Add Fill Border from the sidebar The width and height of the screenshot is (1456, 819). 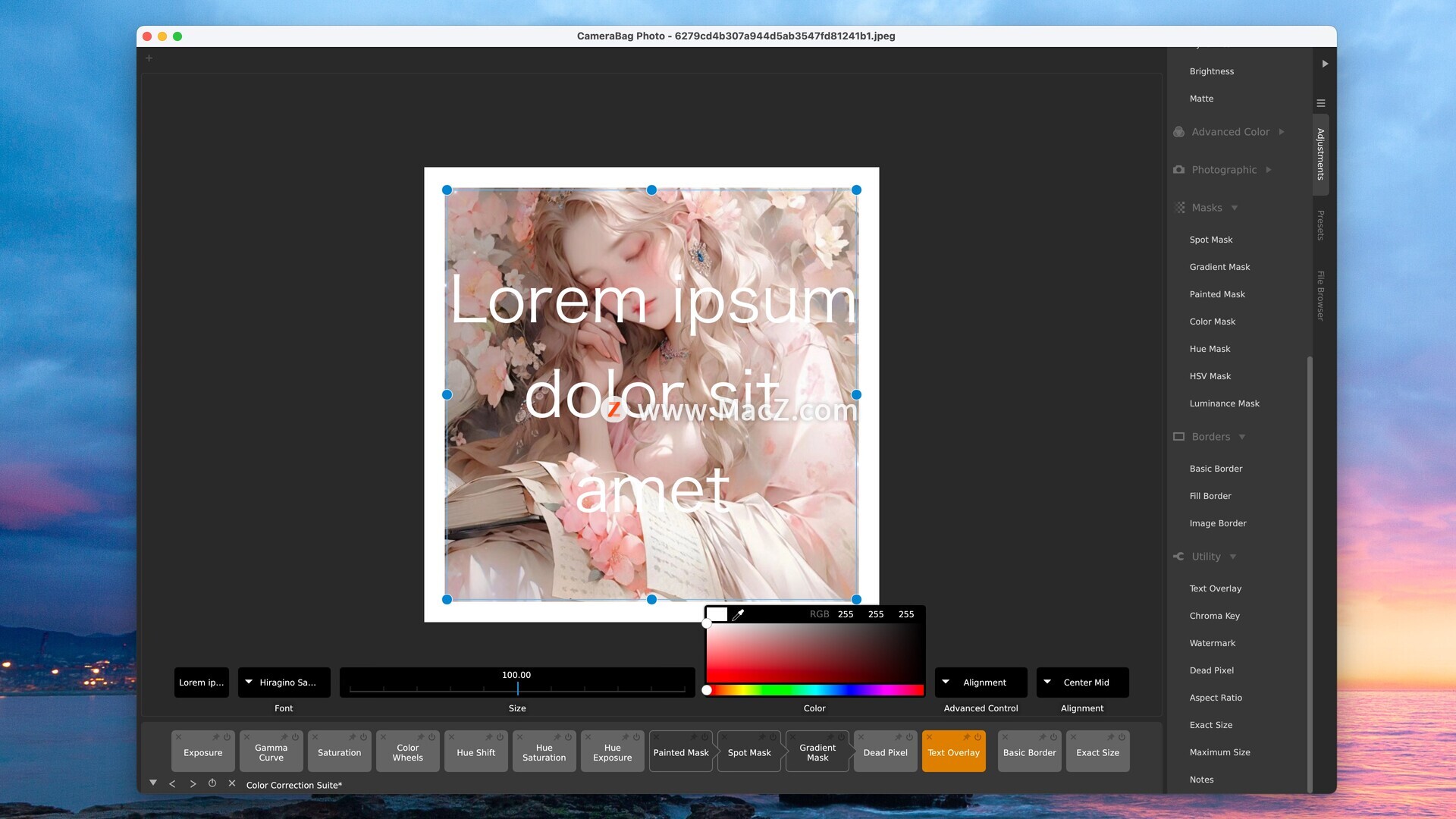pyautogui.click(x=1210, y=496)
